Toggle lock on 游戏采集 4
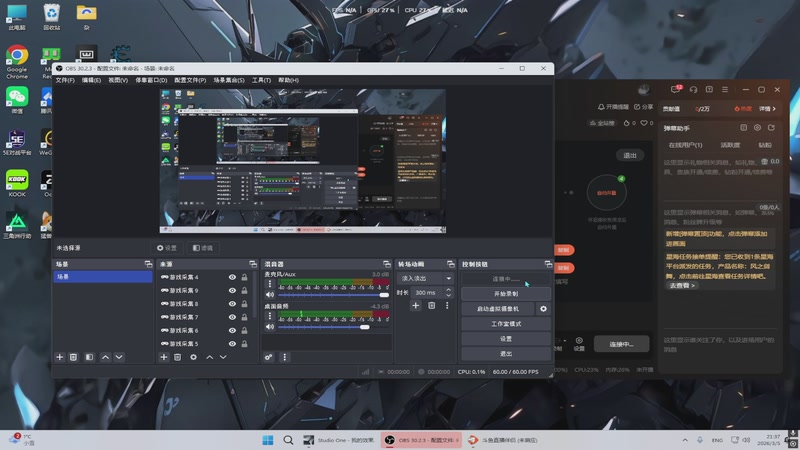 click(x=244, y=277)
